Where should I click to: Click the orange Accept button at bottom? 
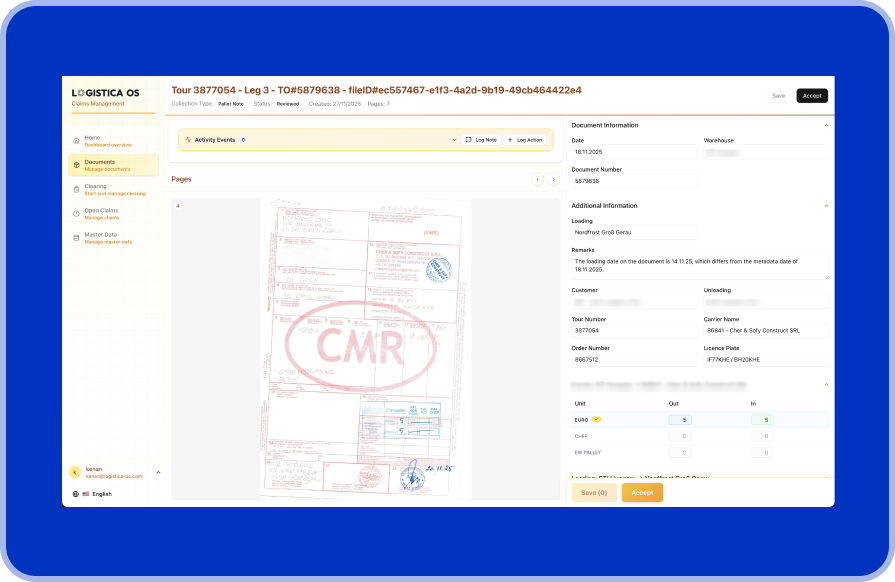point(642,492)
